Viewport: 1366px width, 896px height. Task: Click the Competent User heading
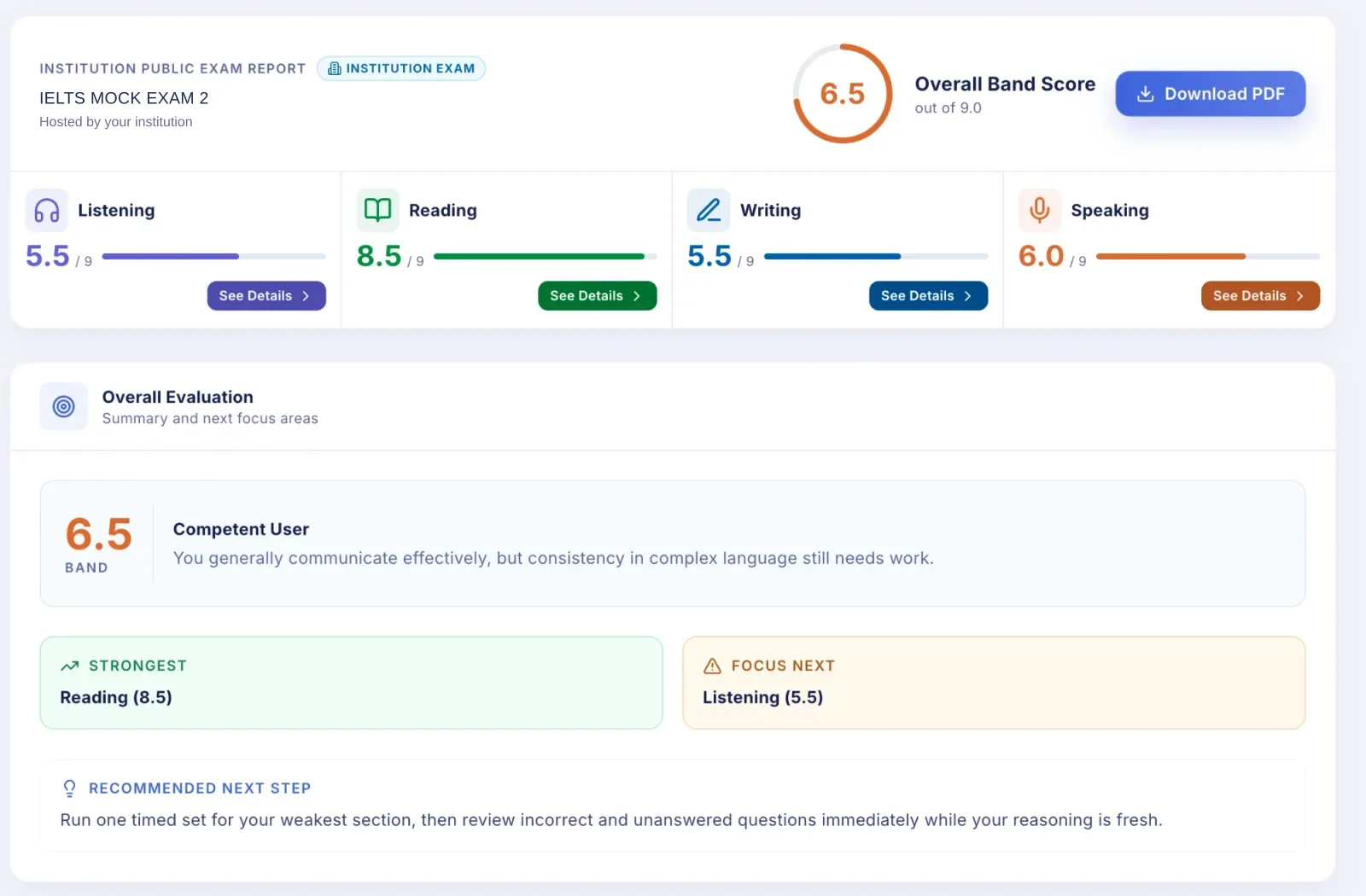241,529
